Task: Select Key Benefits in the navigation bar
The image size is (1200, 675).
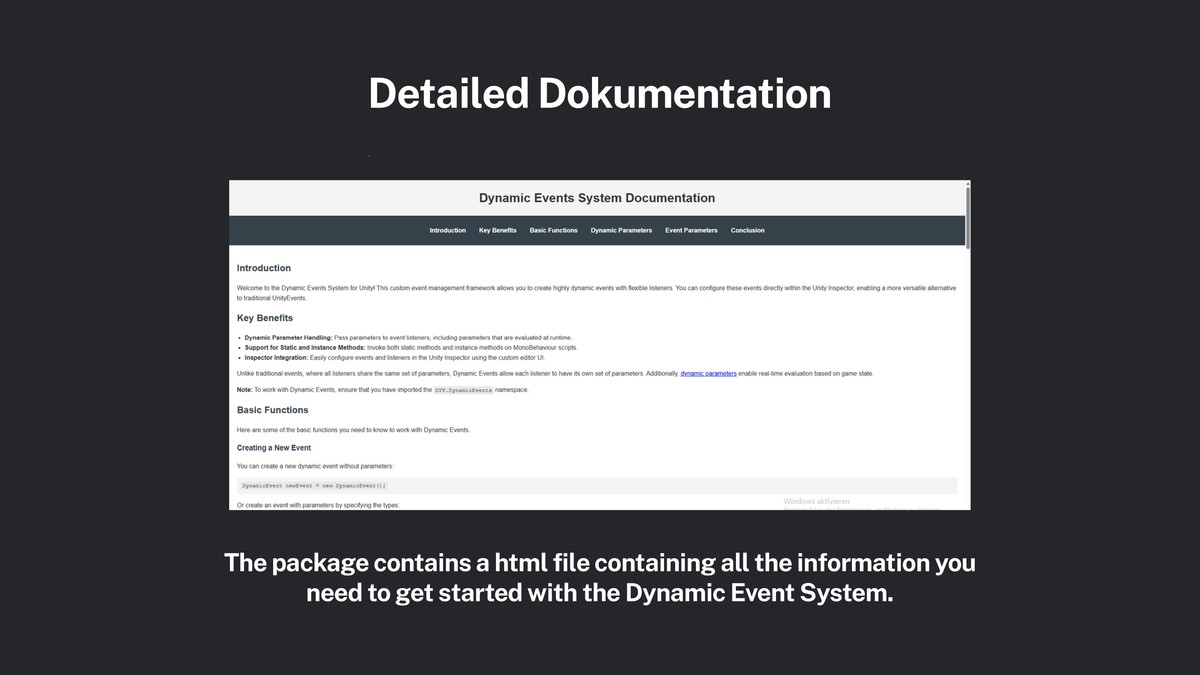Action: [497, 230]
